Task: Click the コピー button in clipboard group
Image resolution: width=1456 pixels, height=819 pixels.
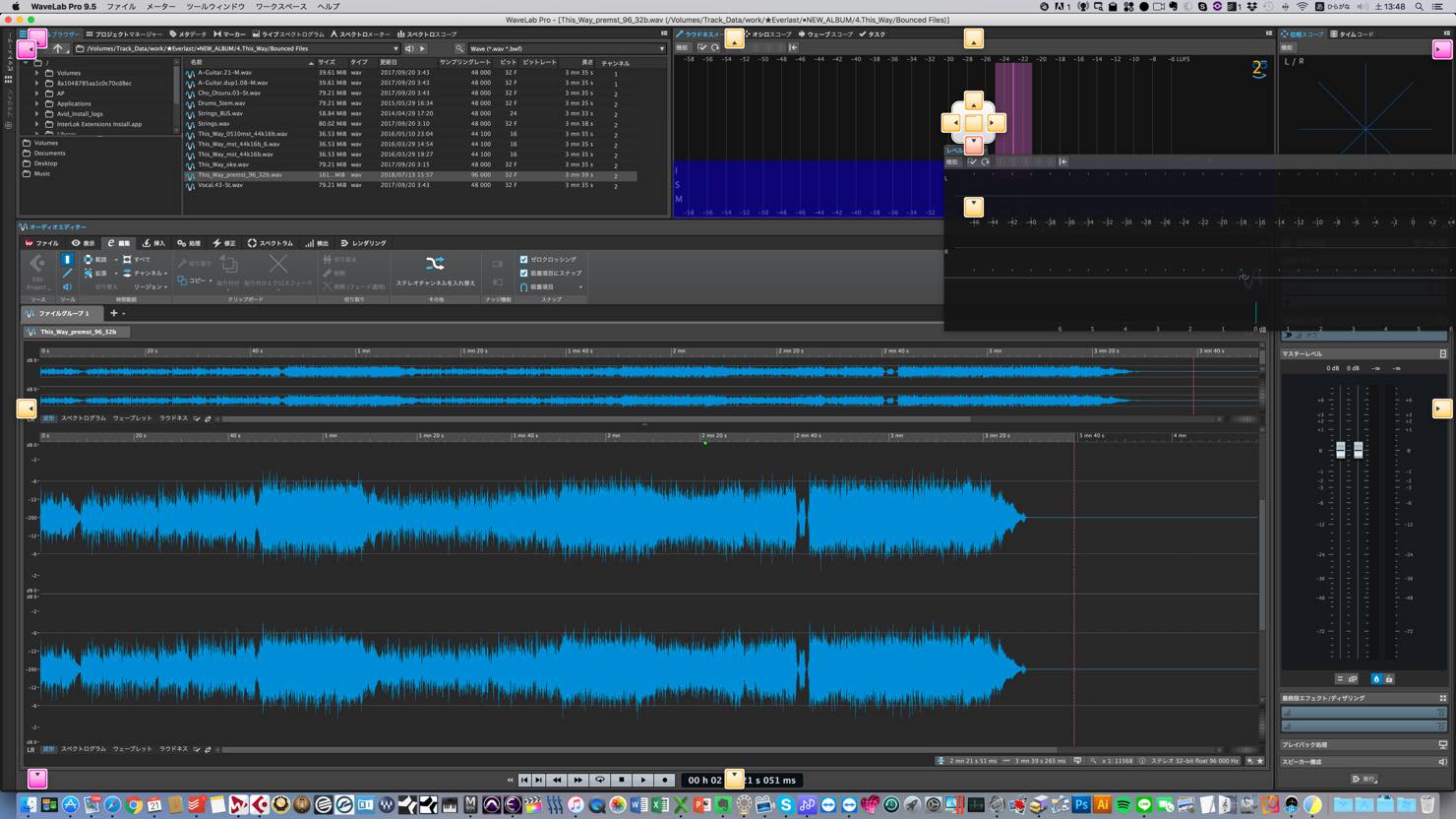Action: point(192,281)
